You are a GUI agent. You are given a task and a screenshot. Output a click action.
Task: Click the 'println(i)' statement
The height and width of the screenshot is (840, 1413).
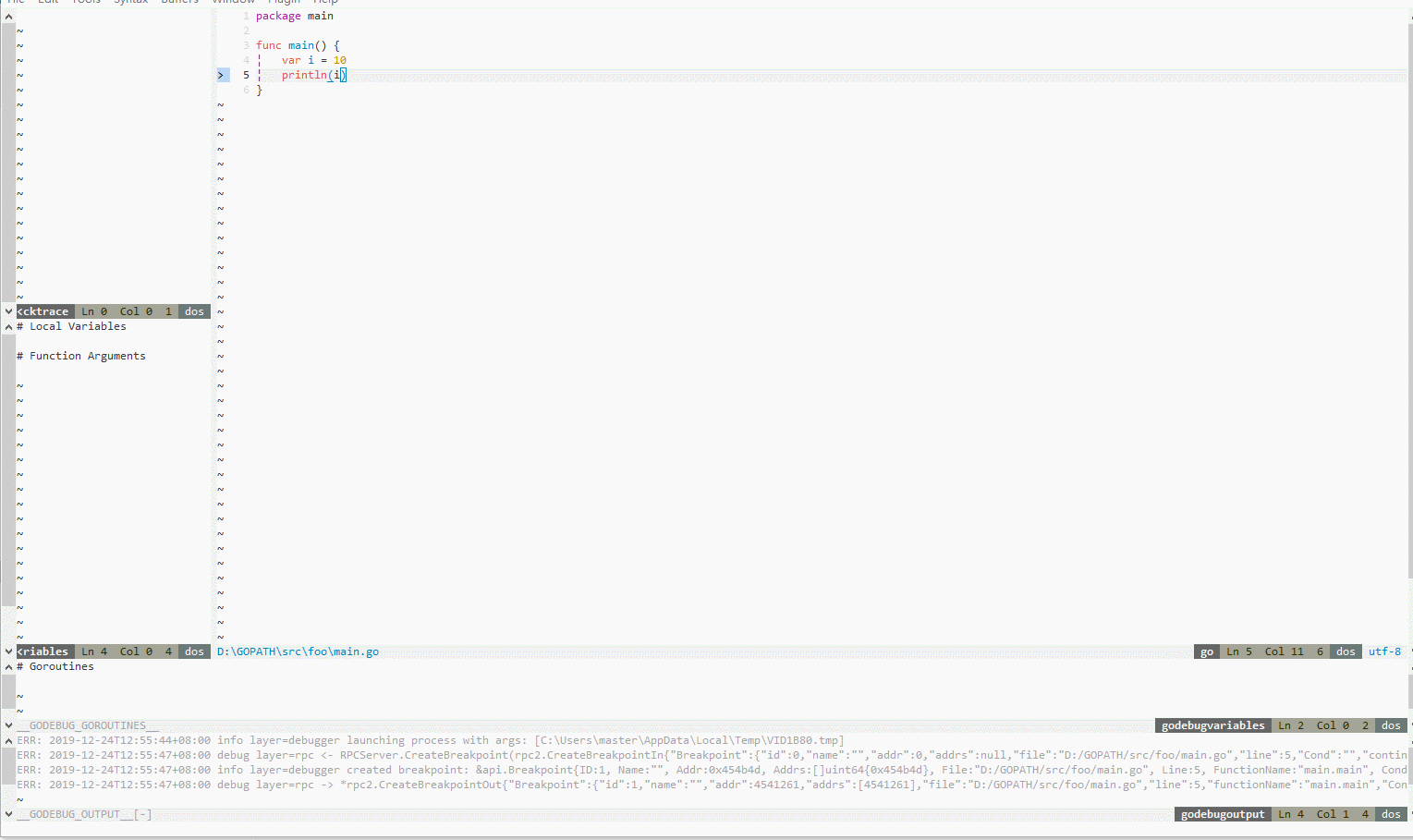314,75
